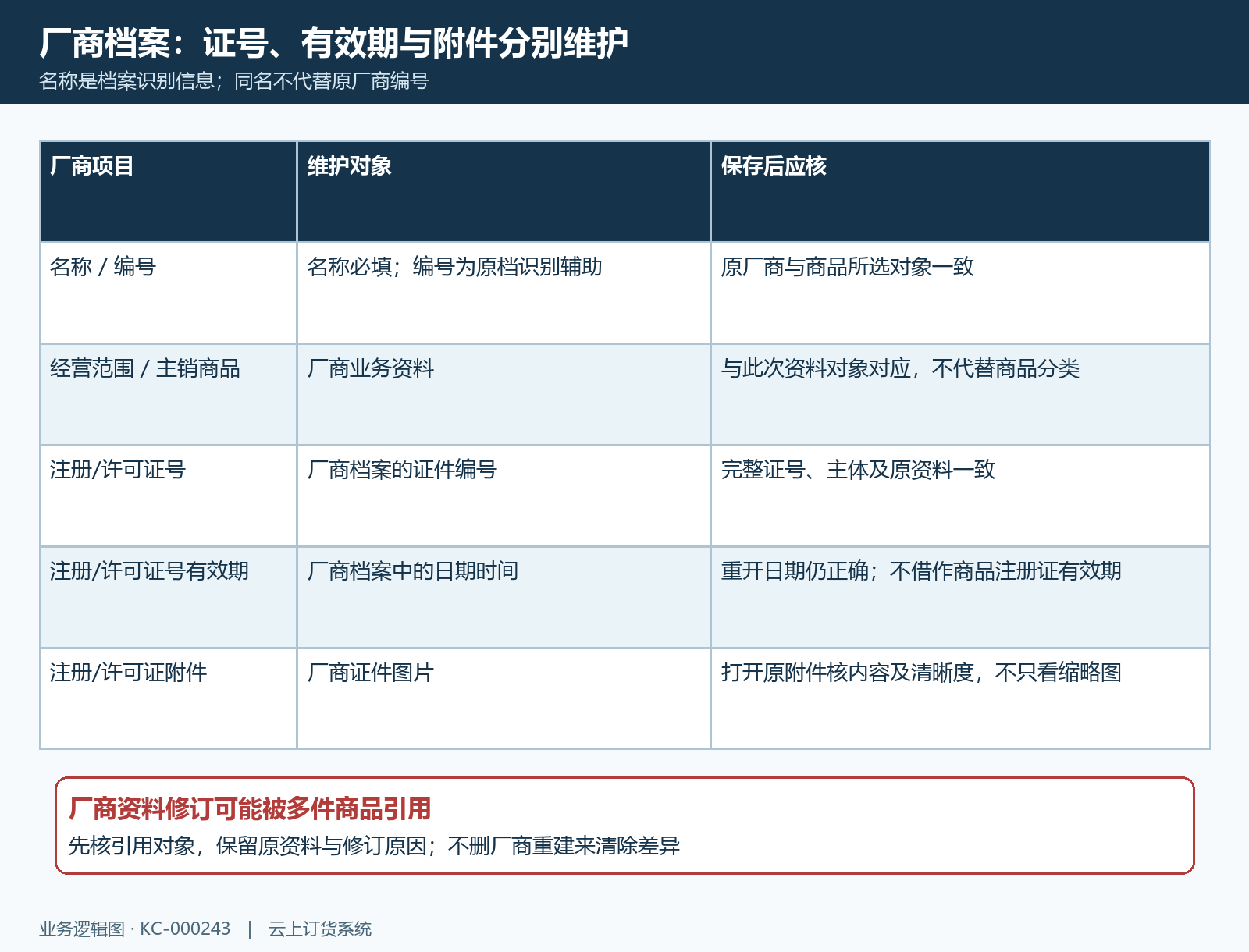Screen dimensions: 1249x952
Task: Click cell 厂商档案中的日期时间
Action: point(504,598)
